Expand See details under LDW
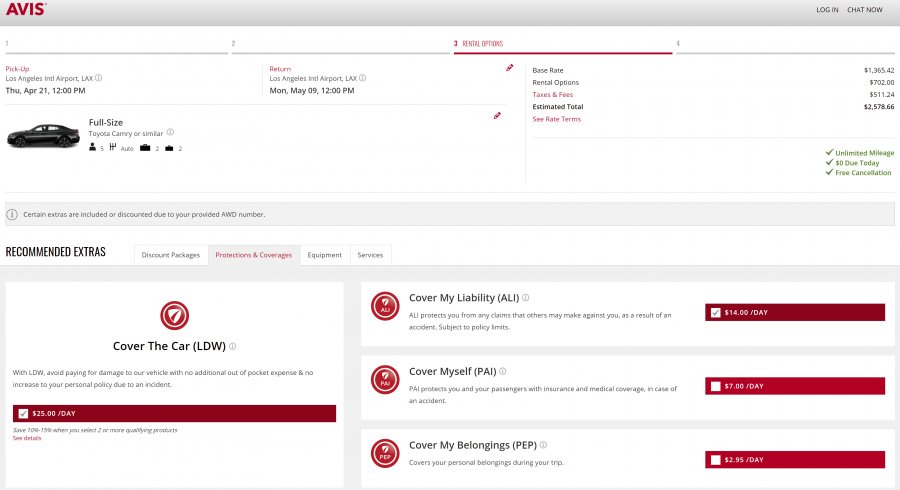900x490 pixels. point(27,438)
